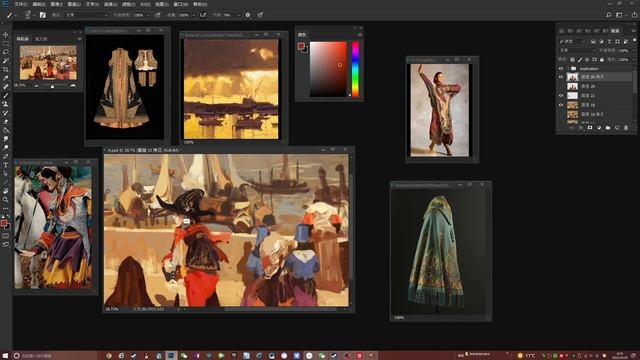Select the Horizontal Type tool
The width and height of the screenshot is (640, 360).
[x=6, y=165]
